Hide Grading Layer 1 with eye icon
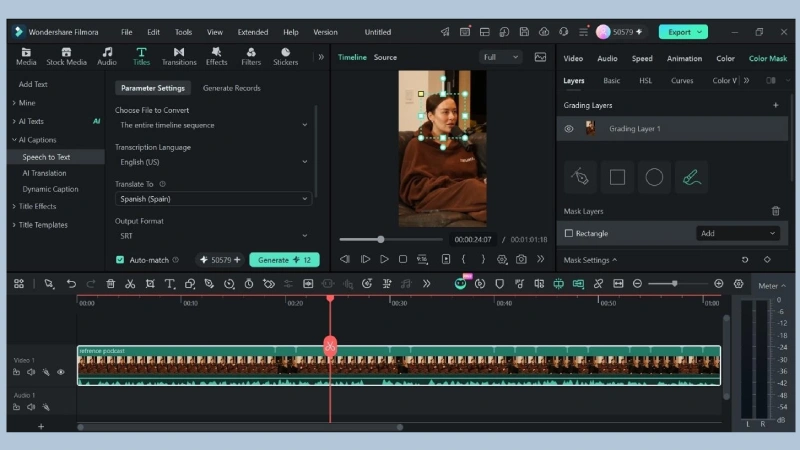This screenshot has height=450, width=800. point(568,129)
